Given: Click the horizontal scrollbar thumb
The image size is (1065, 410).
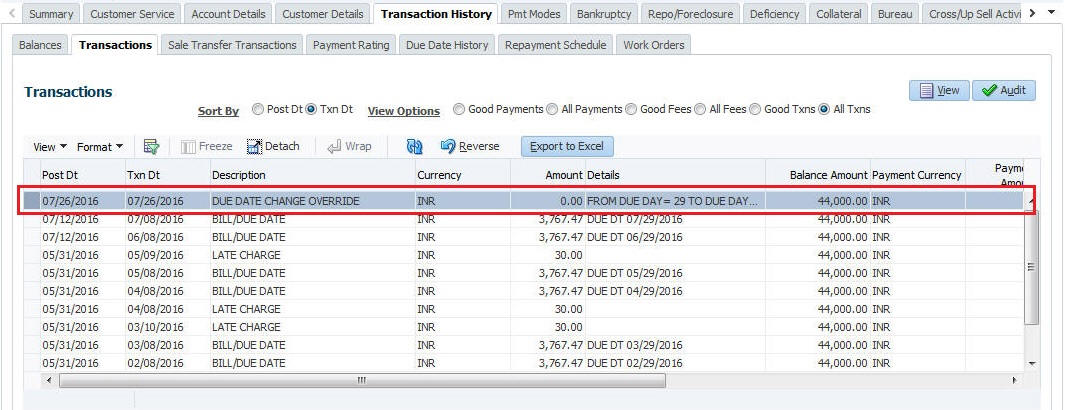Looking at the screenshot, I should pos(362,381).
